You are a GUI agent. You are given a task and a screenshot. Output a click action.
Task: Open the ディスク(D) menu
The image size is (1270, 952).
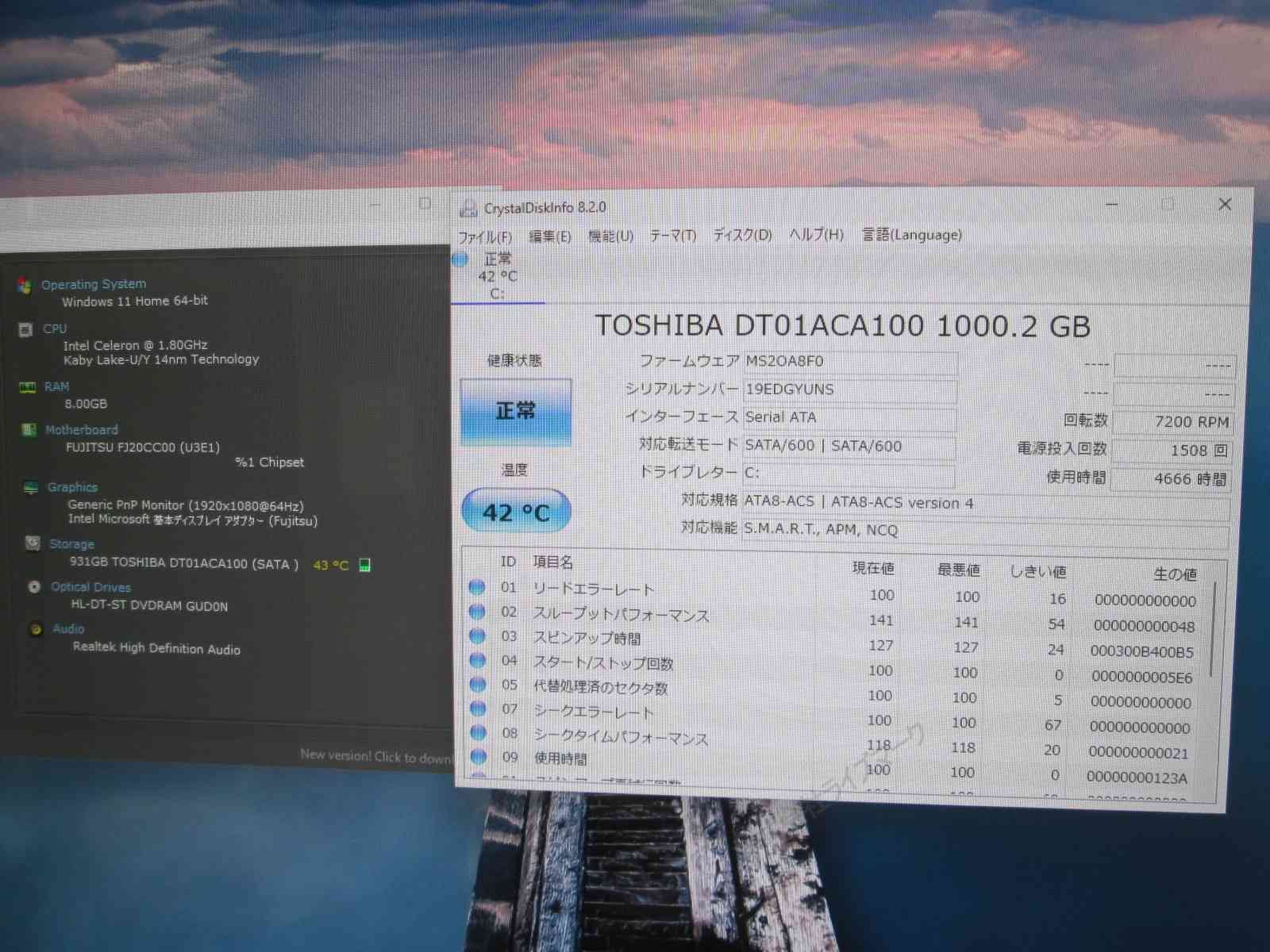click(x=742, y=235)
